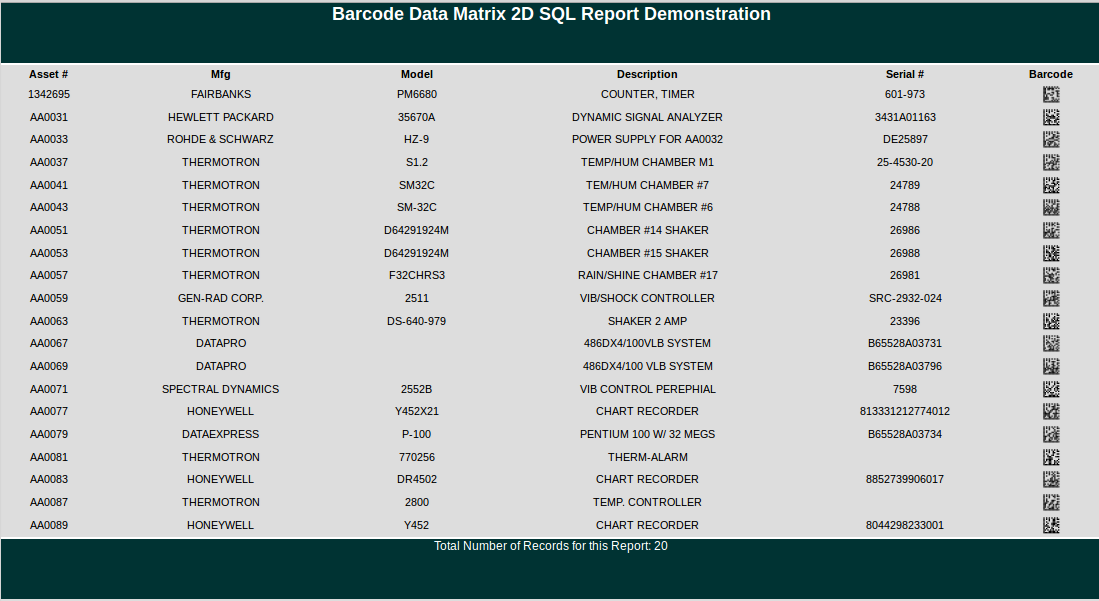Click the barcode icon for SHAKER 2 AMP
The image size is (1099, 601).
1051,321
